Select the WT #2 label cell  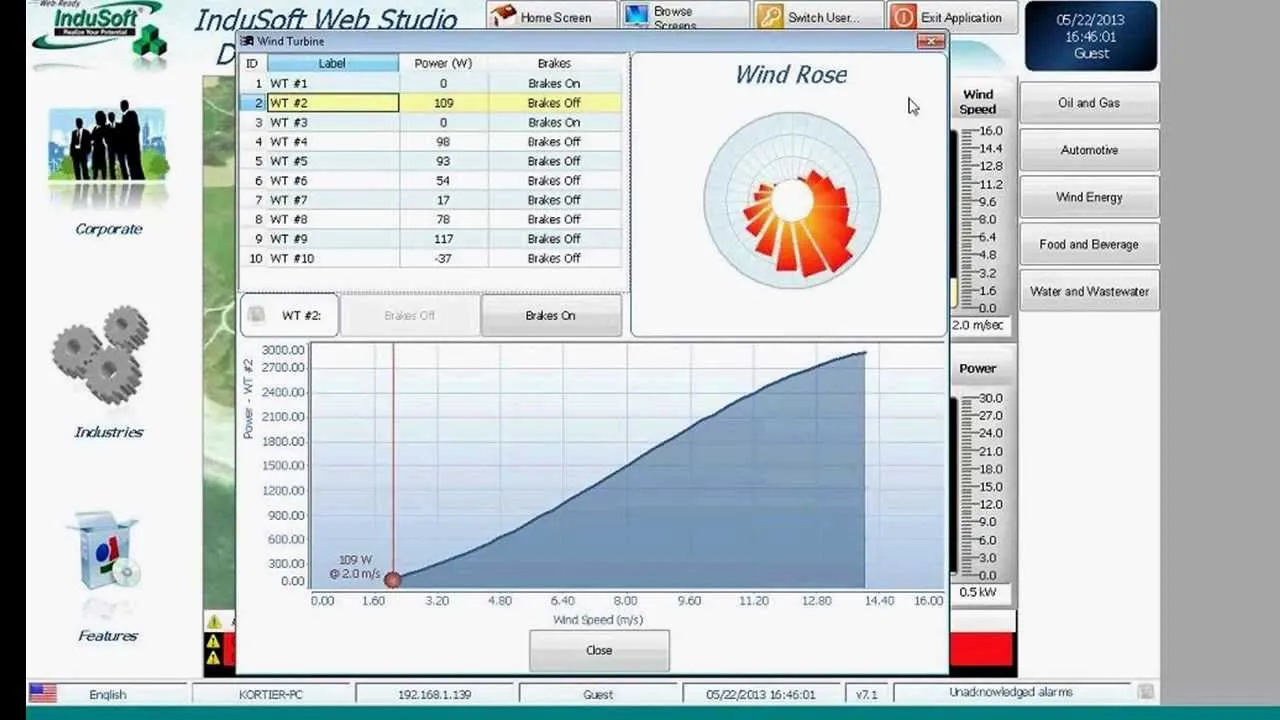pos(332,103)
